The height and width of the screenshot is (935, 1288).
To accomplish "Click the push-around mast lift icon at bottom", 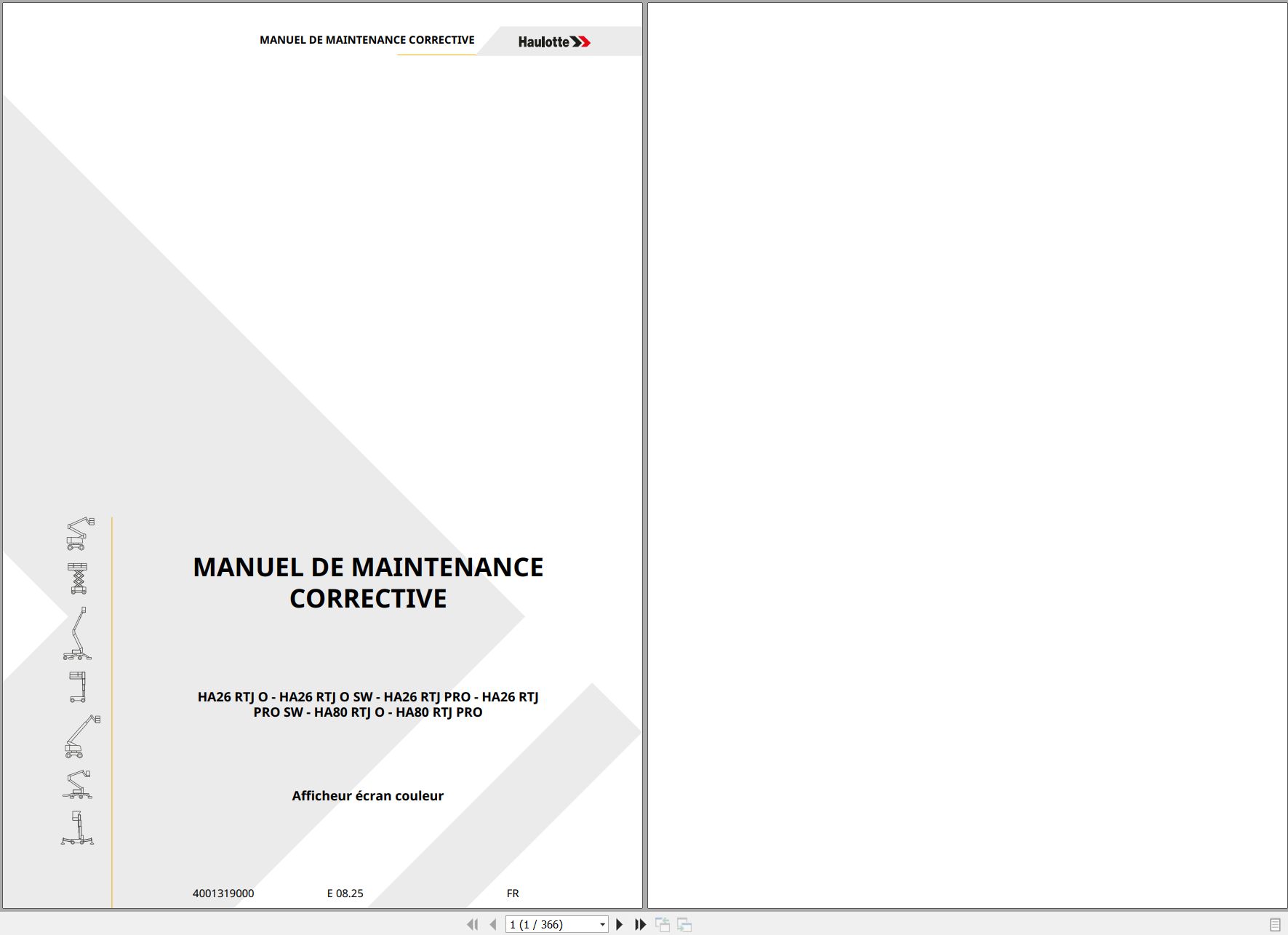I will click(78, 828).
